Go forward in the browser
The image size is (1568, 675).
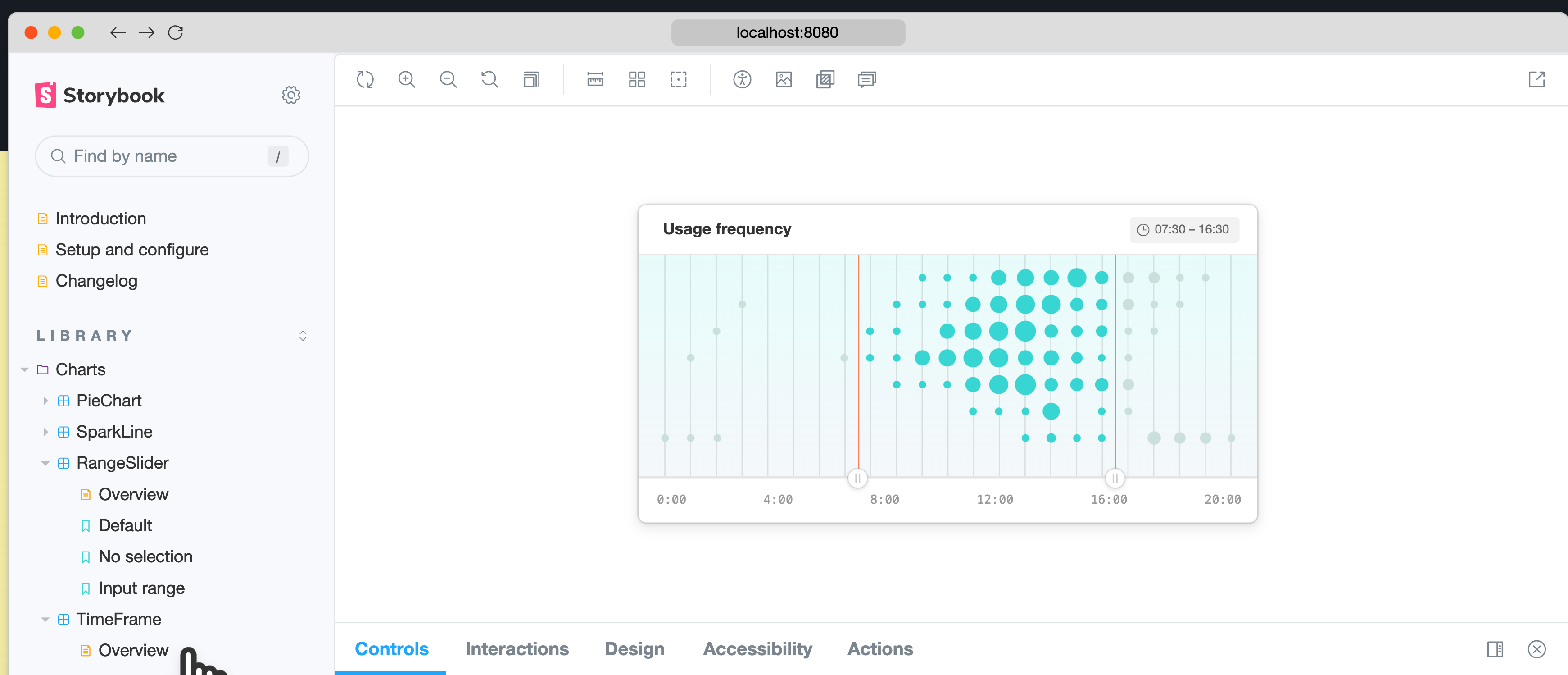click(147, 32)
